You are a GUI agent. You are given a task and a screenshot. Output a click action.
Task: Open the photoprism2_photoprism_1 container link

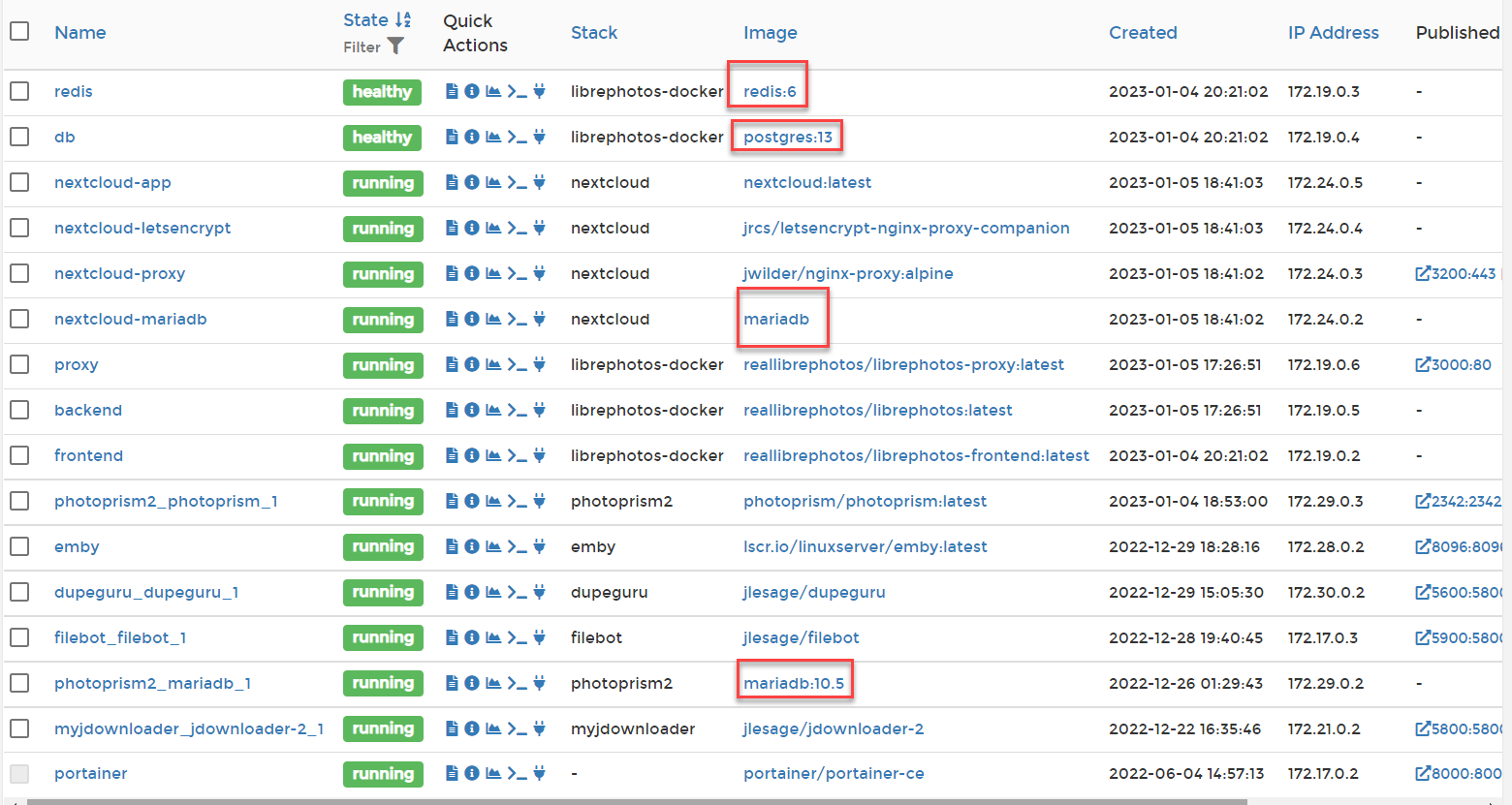tap(166, 501)
